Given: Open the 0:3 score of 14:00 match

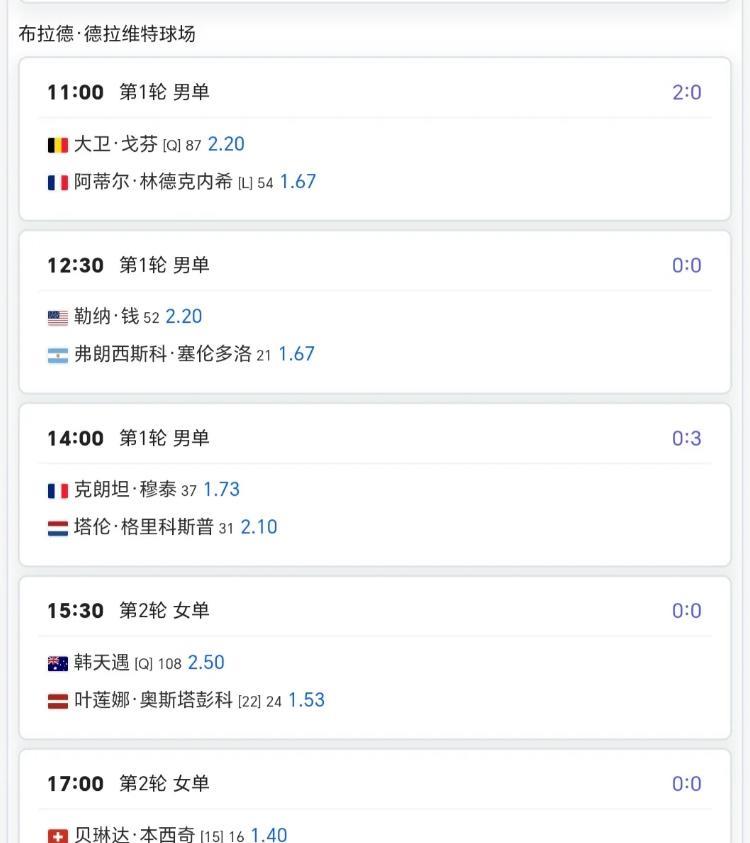Looking at the screenshot, I should click(x=686, y=438).
